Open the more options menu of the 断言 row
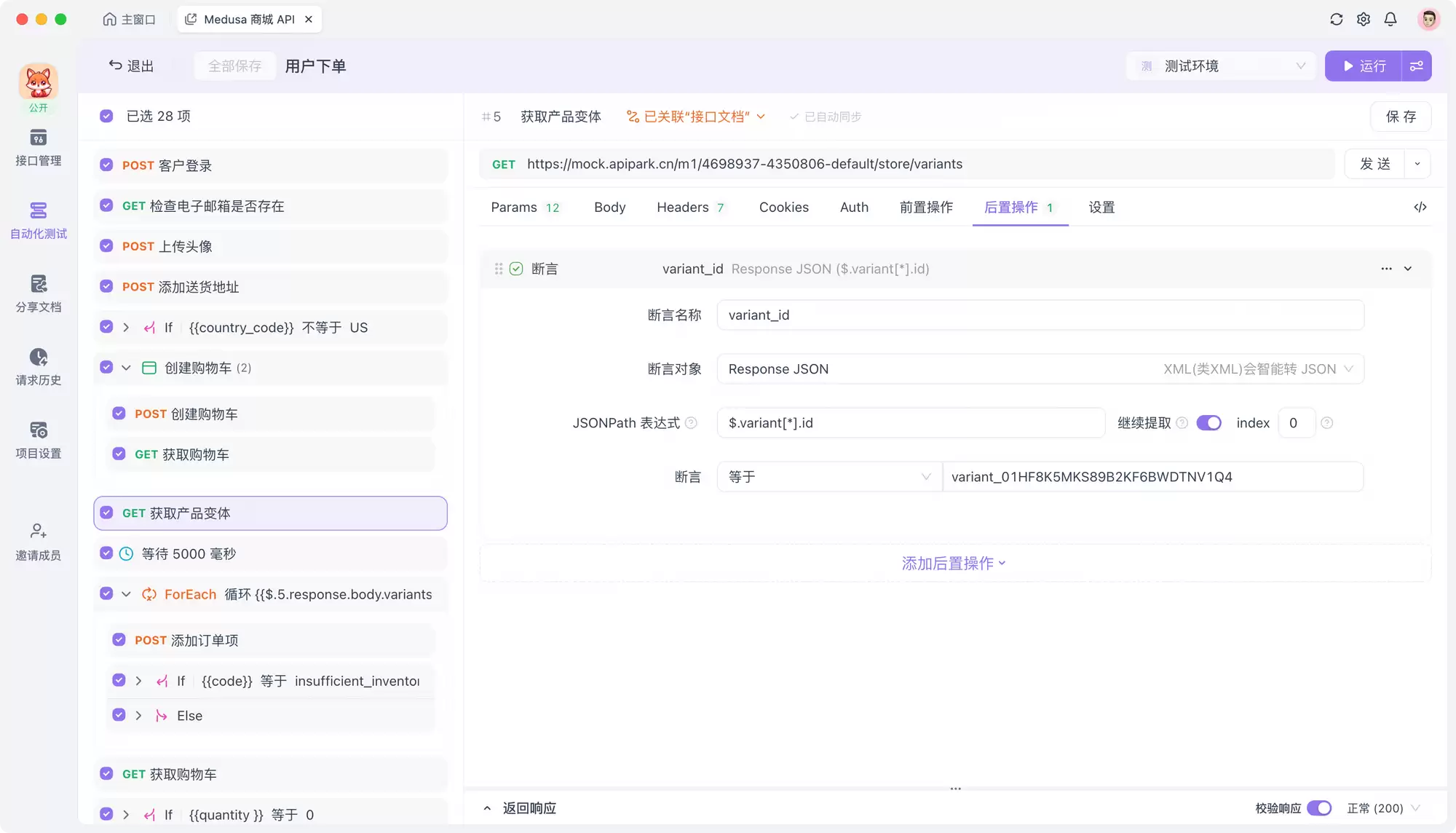 [1386, 269]
